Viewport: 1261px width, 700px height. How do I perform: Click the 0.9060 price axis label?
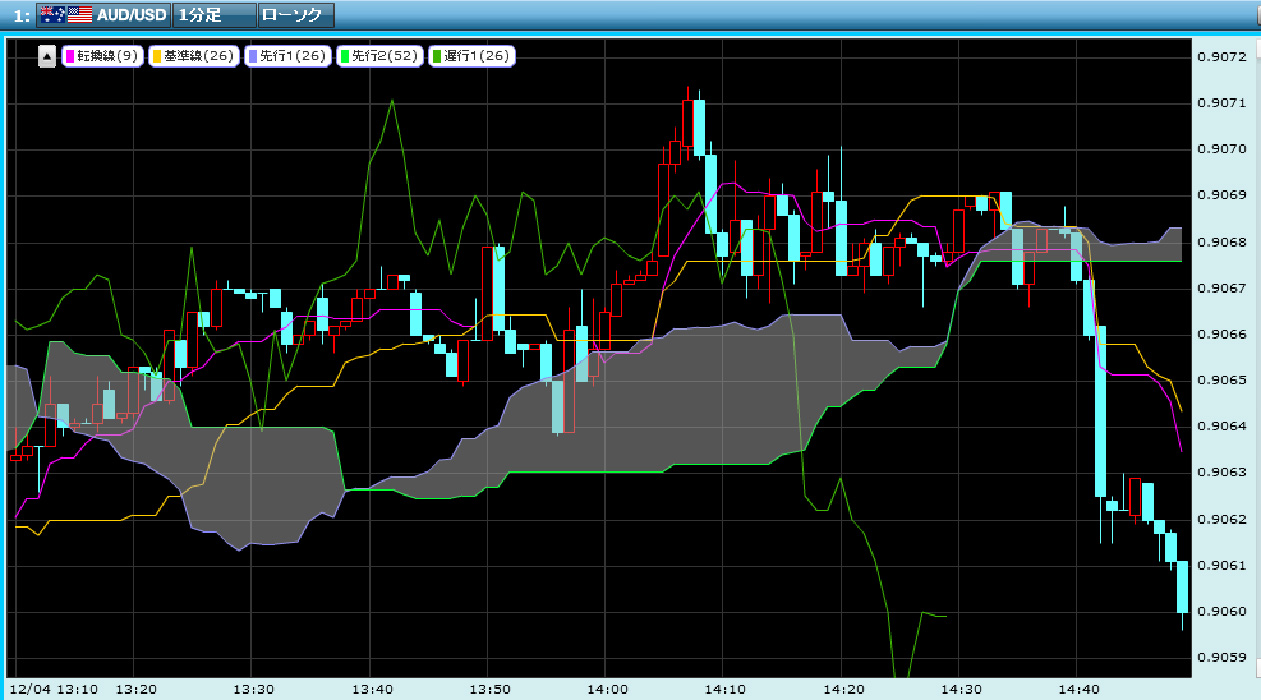coord(1222,612)
